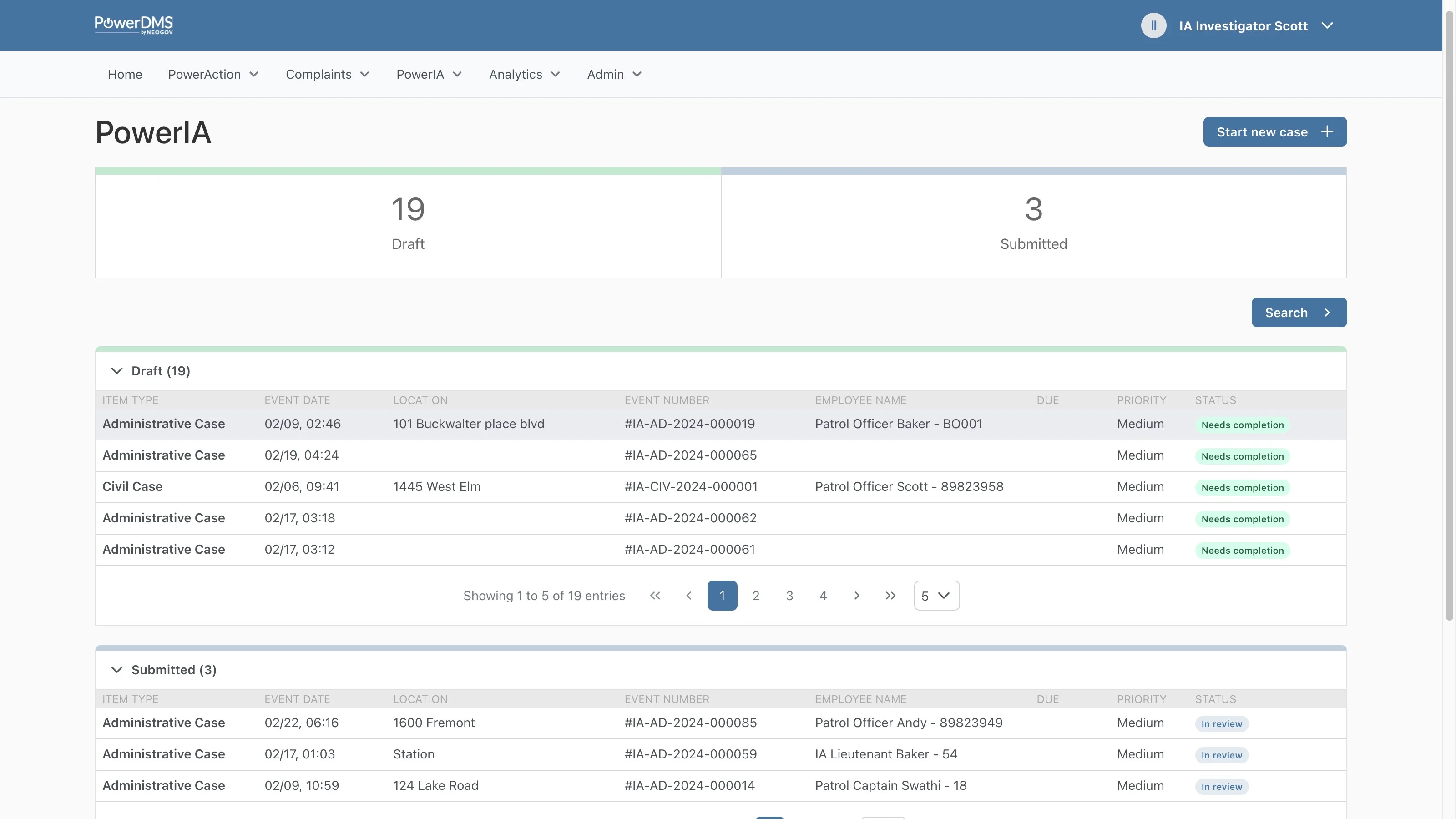Click the Submitted table STATUS header
Image resolution: width=1456 pixels, height=819 pixels.
pyautogui.click(x=1215, y=699)
